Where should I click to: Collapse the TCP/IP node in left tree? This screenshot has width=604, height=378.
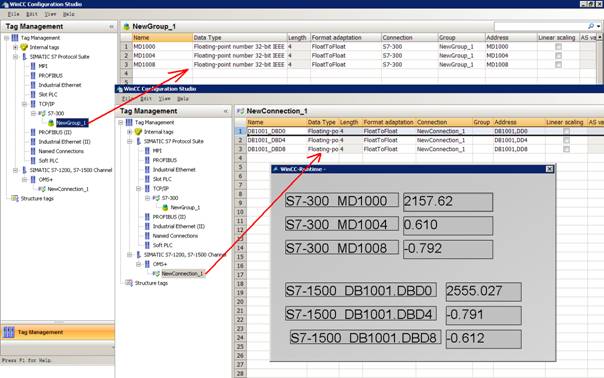coord(24,104)
